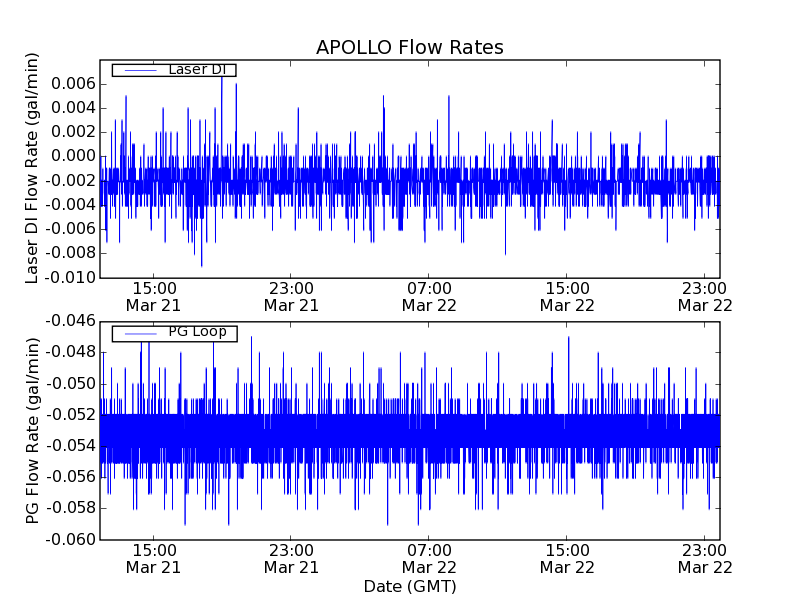This screenshot has width=800, height=600.
Task: Click the 07:00 Mar 22 tick under upper plot
Action: coord(429,296)
